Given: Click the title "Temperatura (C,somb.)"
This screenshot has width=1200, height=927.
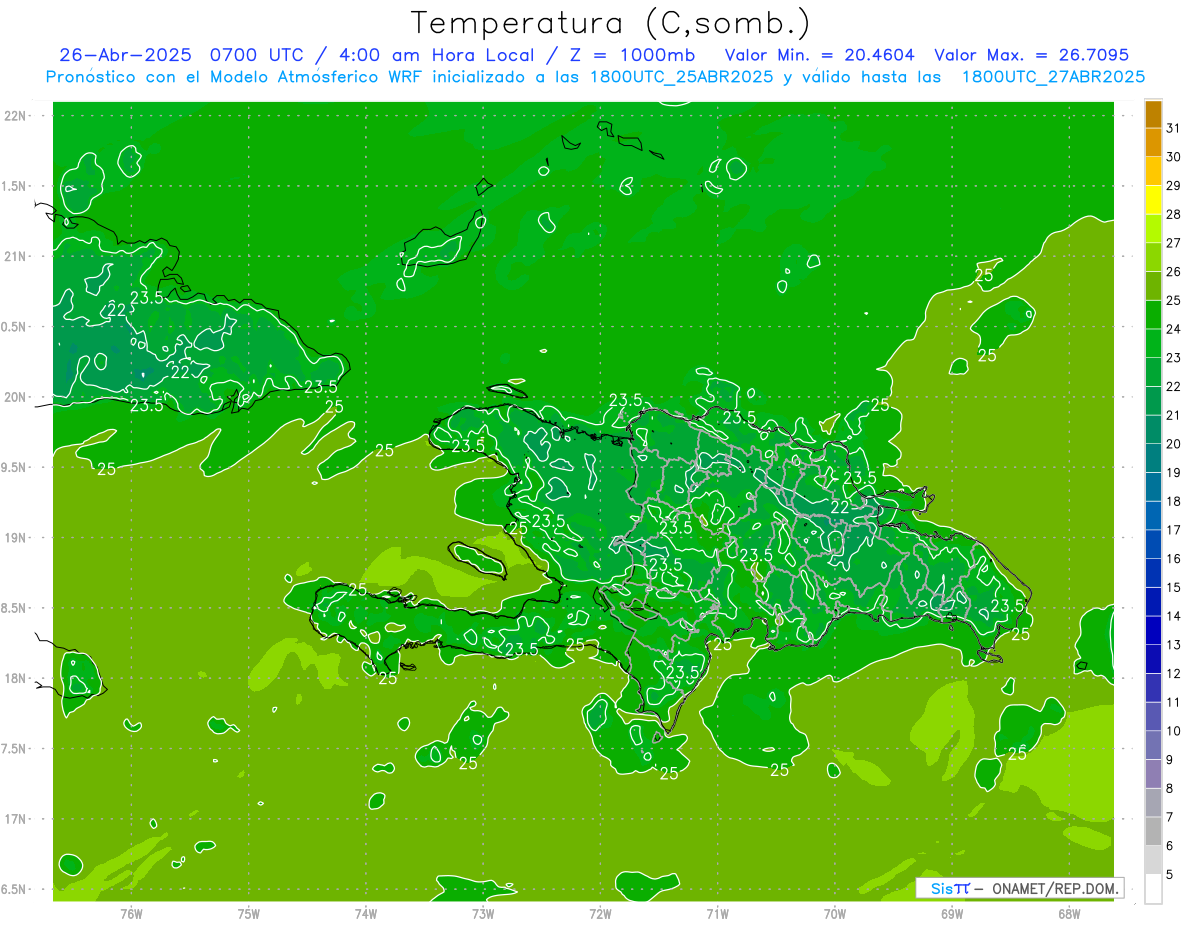Looking at the screenshot, I should click(610, 24).
